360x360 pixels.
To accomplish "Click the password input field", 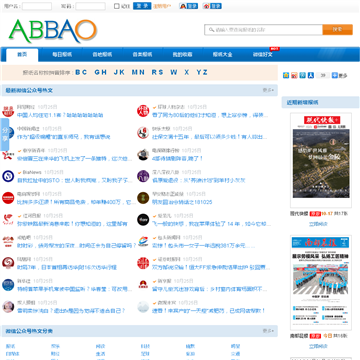I will (90, 6).
